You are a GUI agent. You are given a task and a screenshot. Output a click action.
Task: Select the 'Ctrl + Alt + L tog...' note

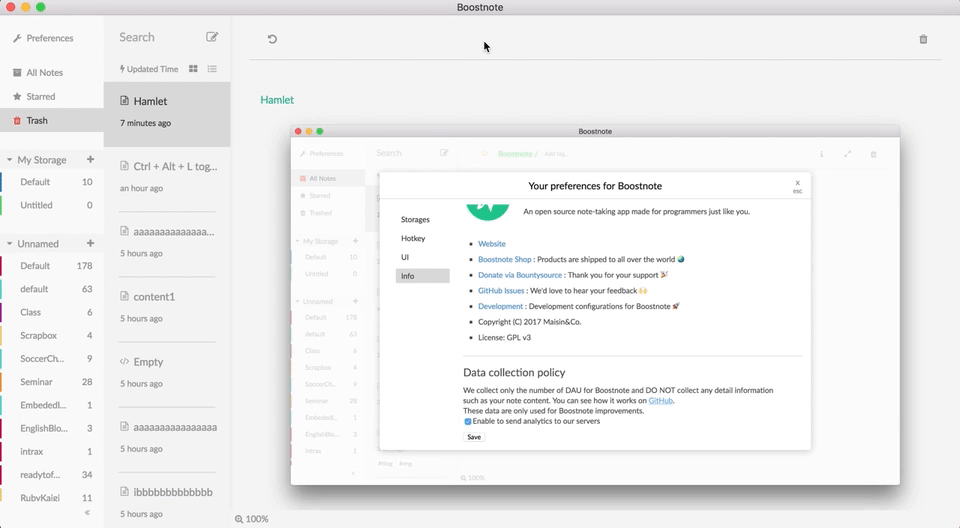[167, 179]
